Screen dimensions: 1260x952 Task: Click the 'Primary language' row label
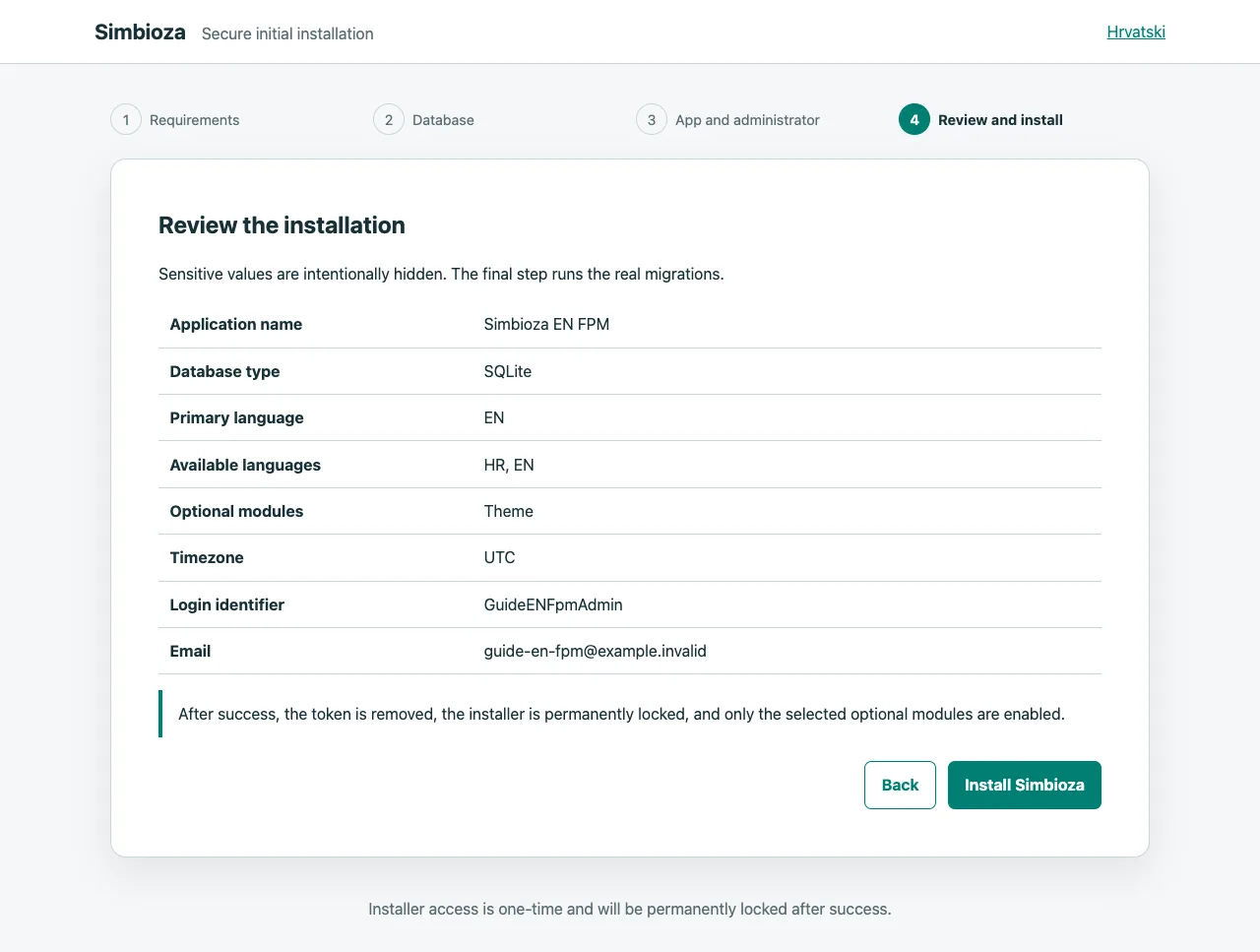(x=236, y=417)
